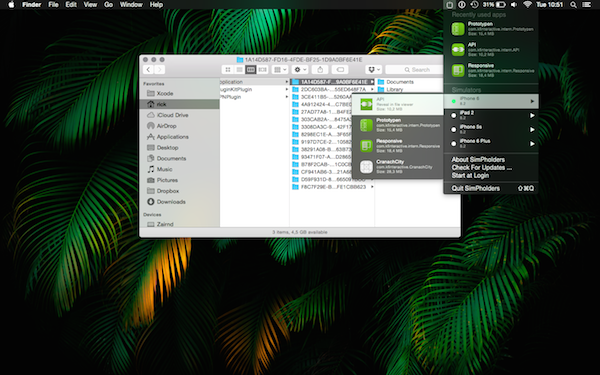Open the volume control in menu bar

[514, 5]
